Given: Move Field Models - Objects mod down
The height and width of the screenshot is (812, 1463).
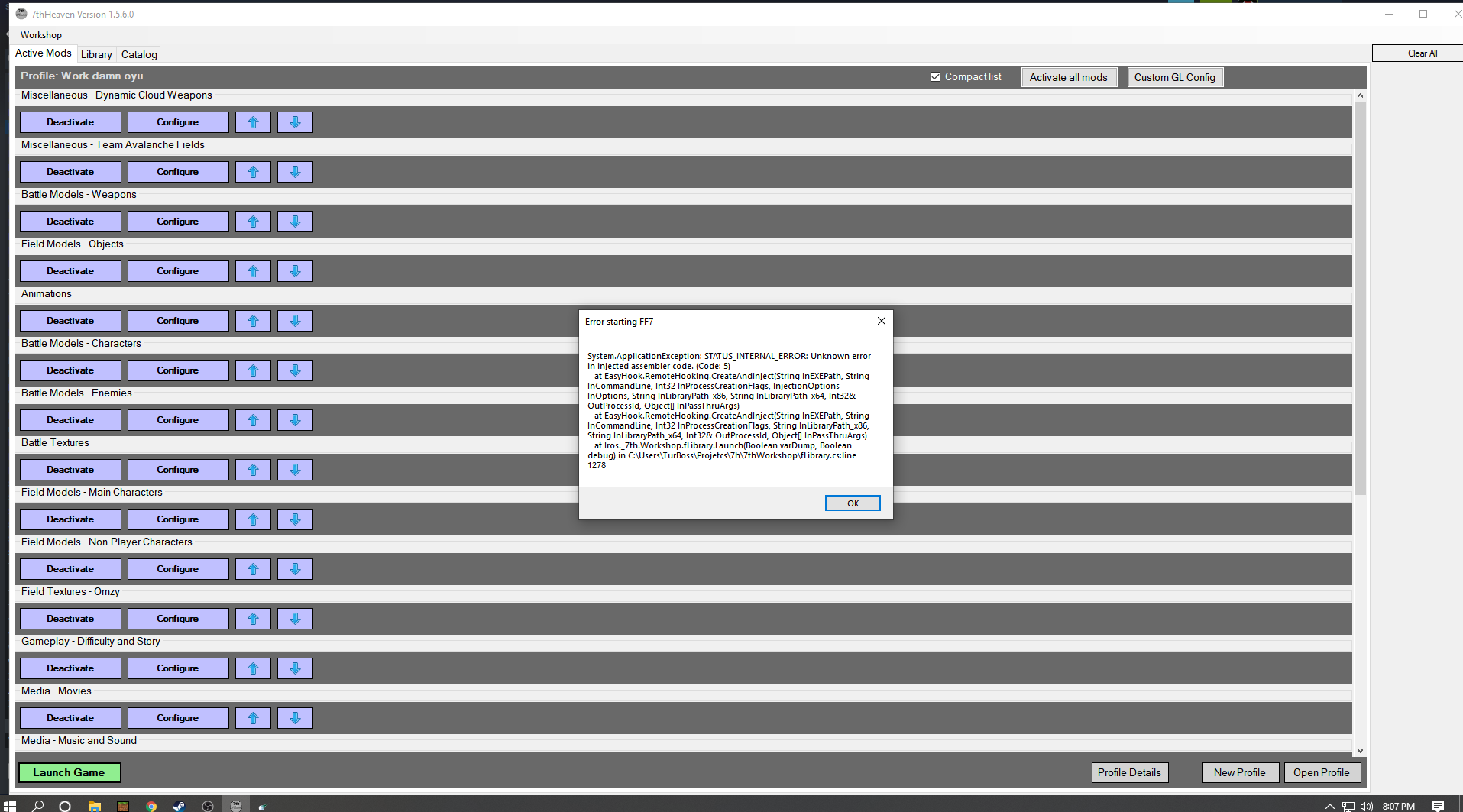Looking at the screenshot, I should 295,271.
